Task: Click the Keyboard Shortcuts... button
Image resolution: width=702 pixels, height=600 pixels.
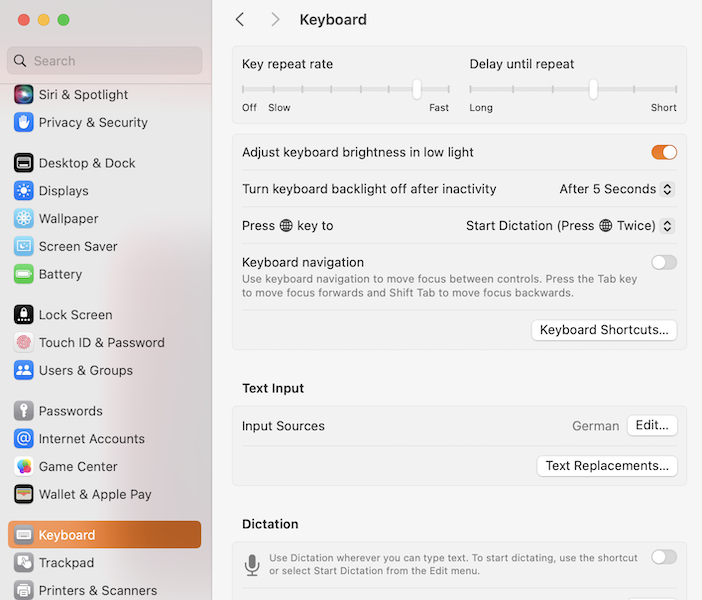Action: pyautogui.click(x=604, y=330)
